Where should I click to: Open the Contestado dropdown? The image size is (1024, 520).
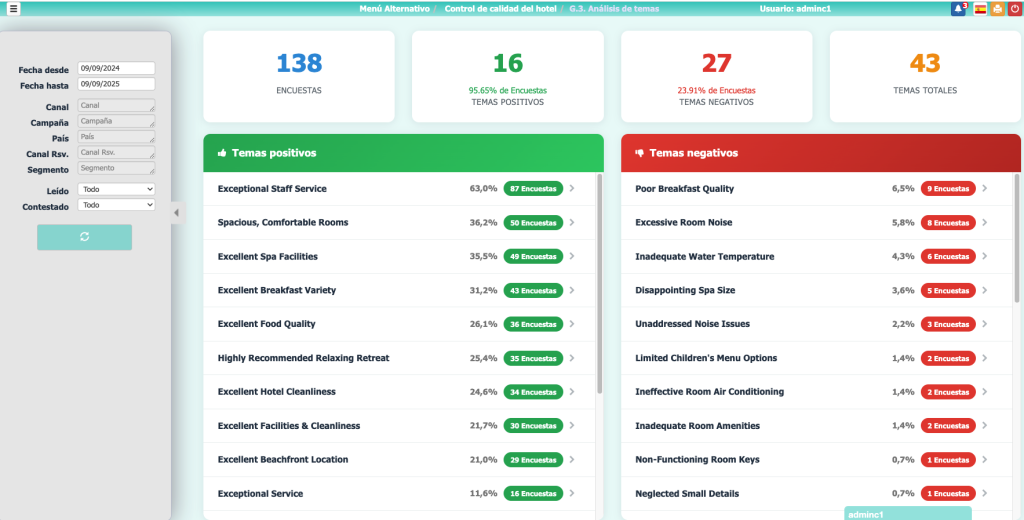click(x=116, y=205)
